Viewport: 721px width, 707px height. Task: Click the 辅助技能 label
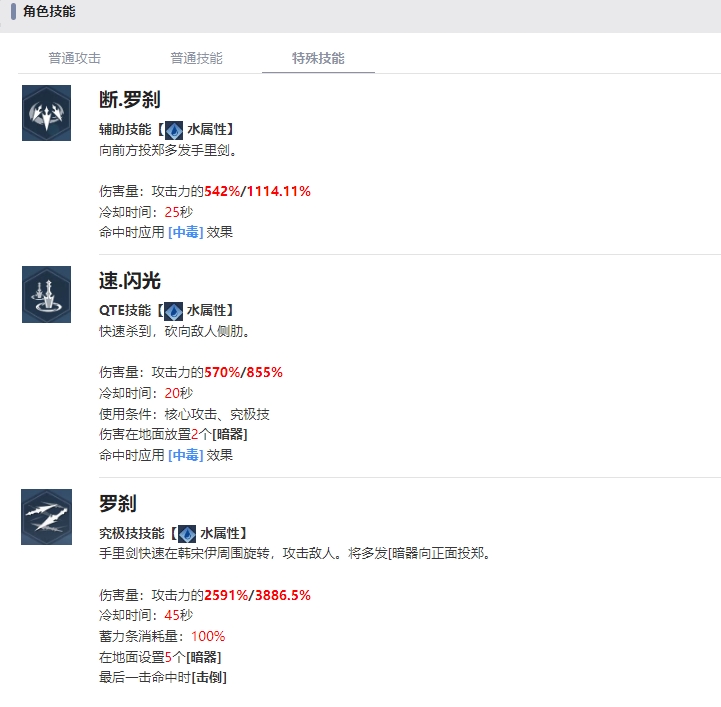click(x=125, y=130)
